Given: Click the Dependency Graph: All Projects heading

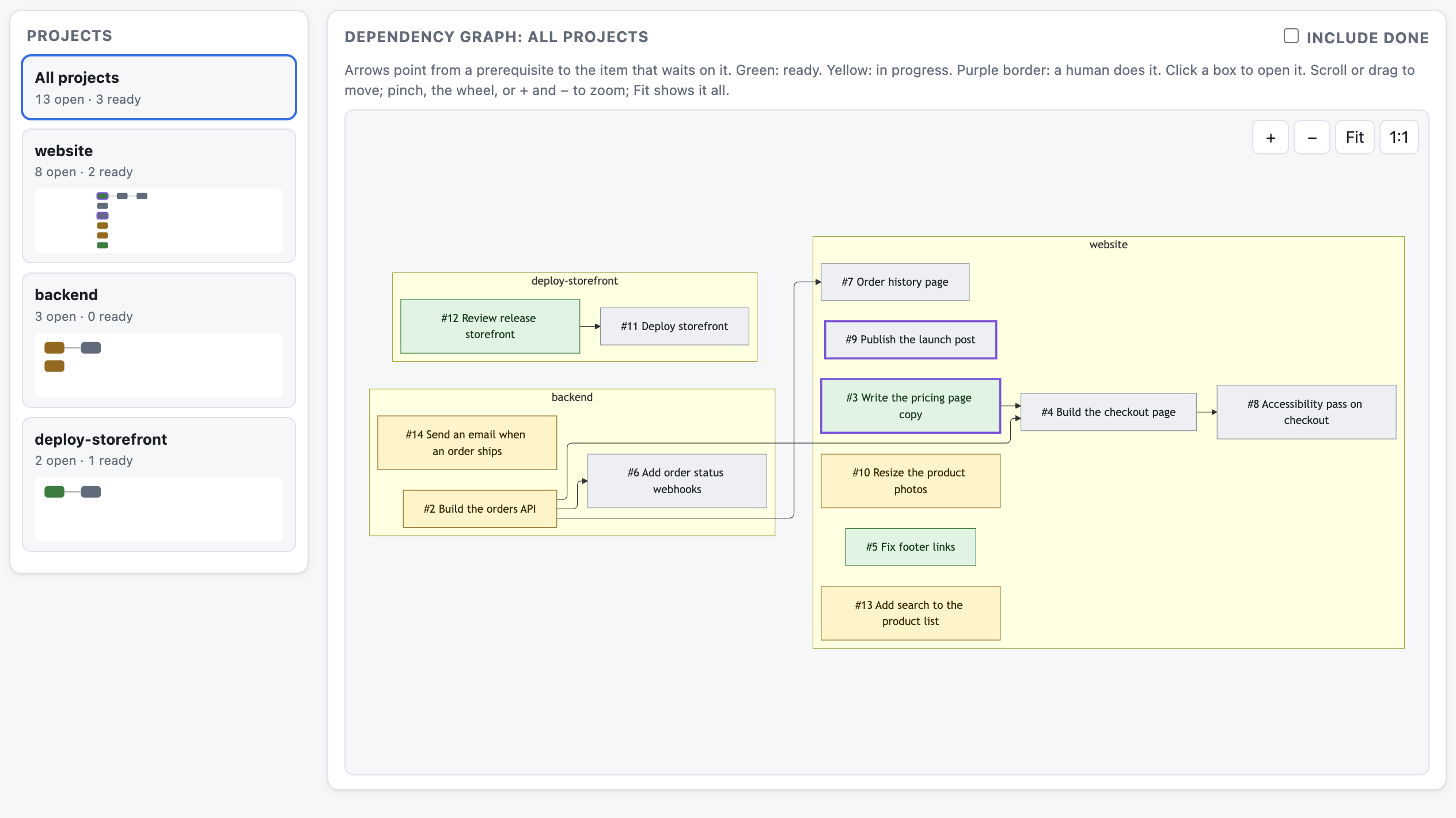Looking at the screenshot, I should point(496,37).
